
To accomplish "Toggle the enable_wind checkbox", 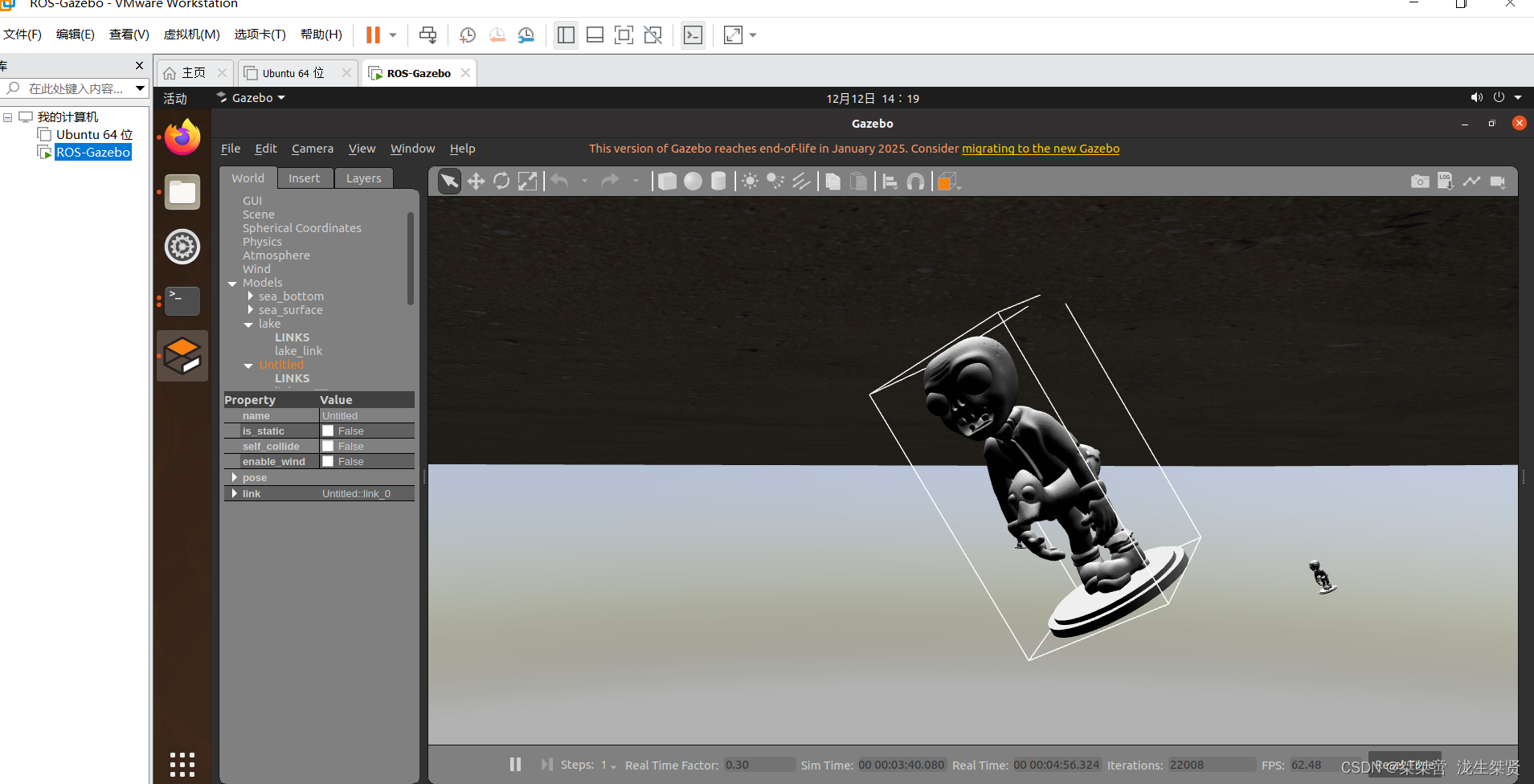I will 328,462.
